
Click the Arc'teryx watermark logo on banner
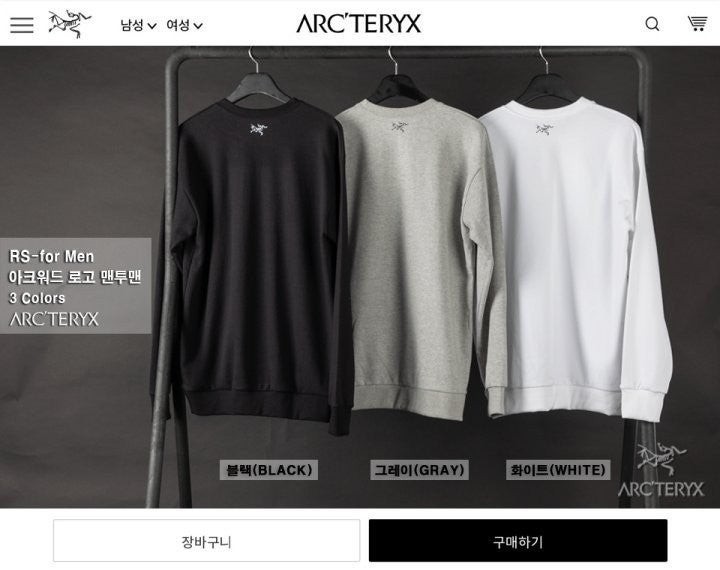pyautogui.click(x=660, y=470)
